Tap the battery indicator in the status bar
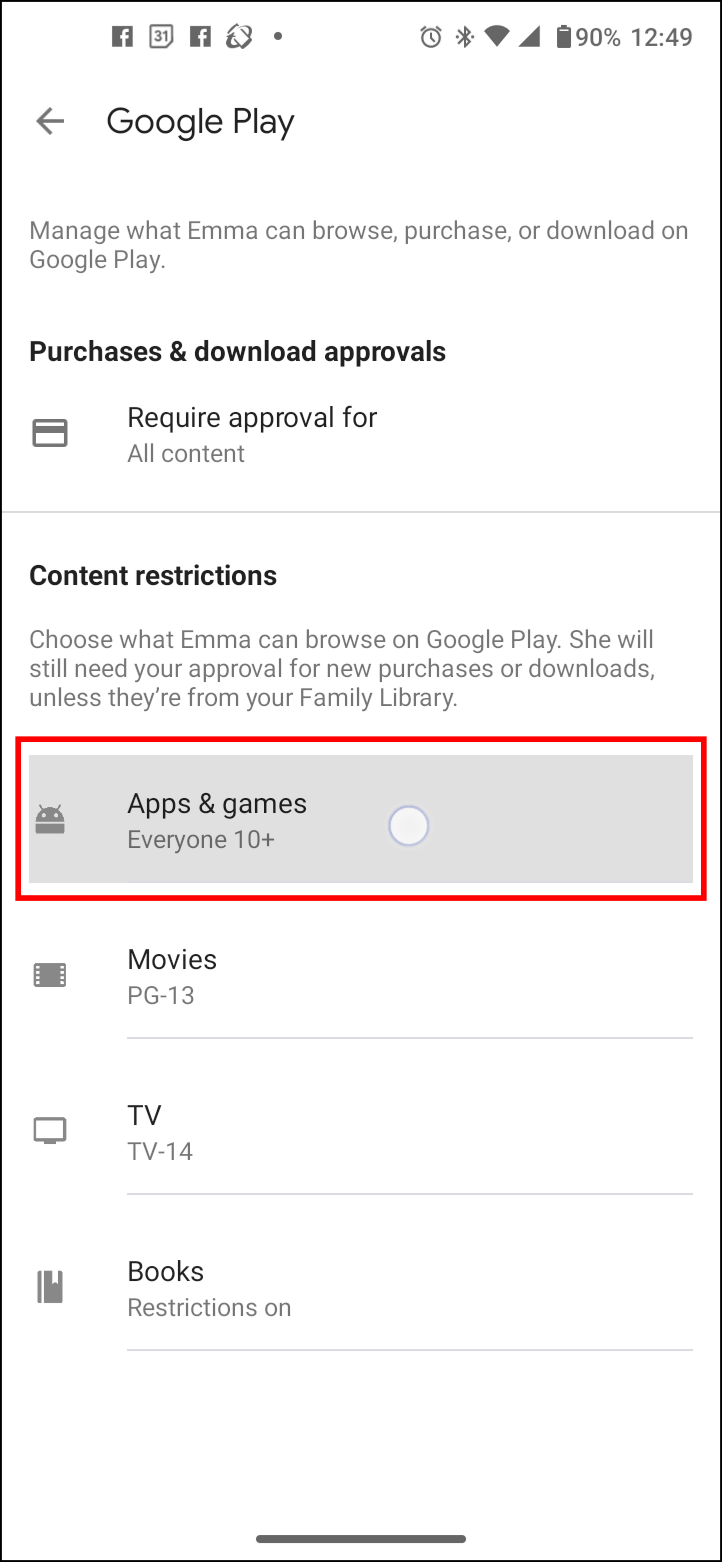The image size is (722, 1562). 564,38
